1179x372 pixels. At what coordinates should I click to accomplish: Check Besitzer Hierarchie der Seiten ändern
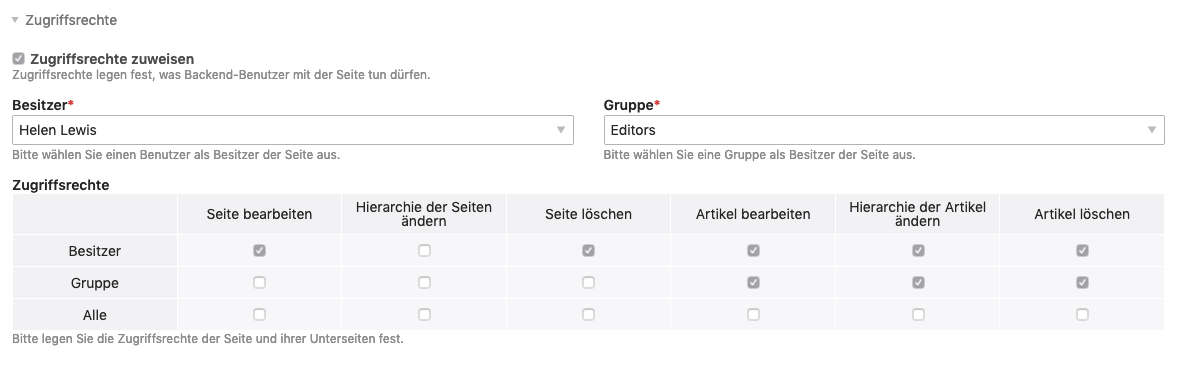click(424, 250)
